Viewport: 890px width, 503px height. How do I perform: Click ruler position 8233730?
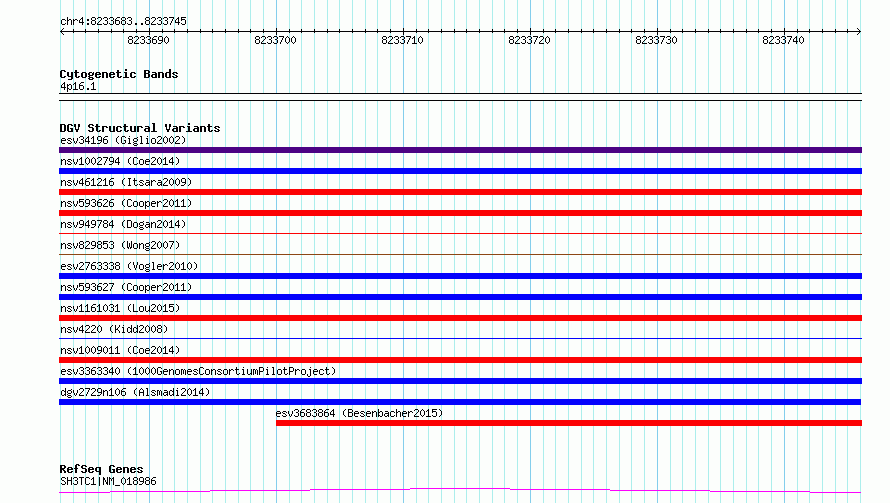657,40
